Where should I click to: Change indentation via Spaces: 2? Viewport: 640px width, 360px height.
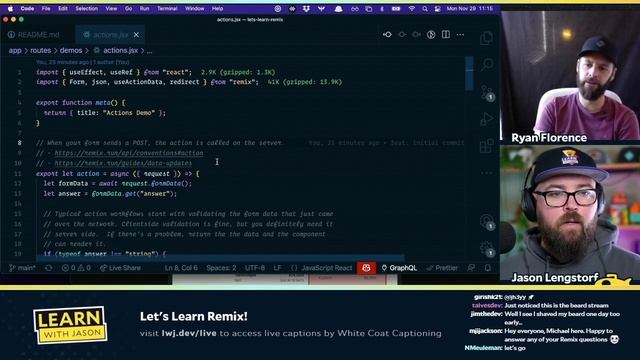click(x=221, y=268)
